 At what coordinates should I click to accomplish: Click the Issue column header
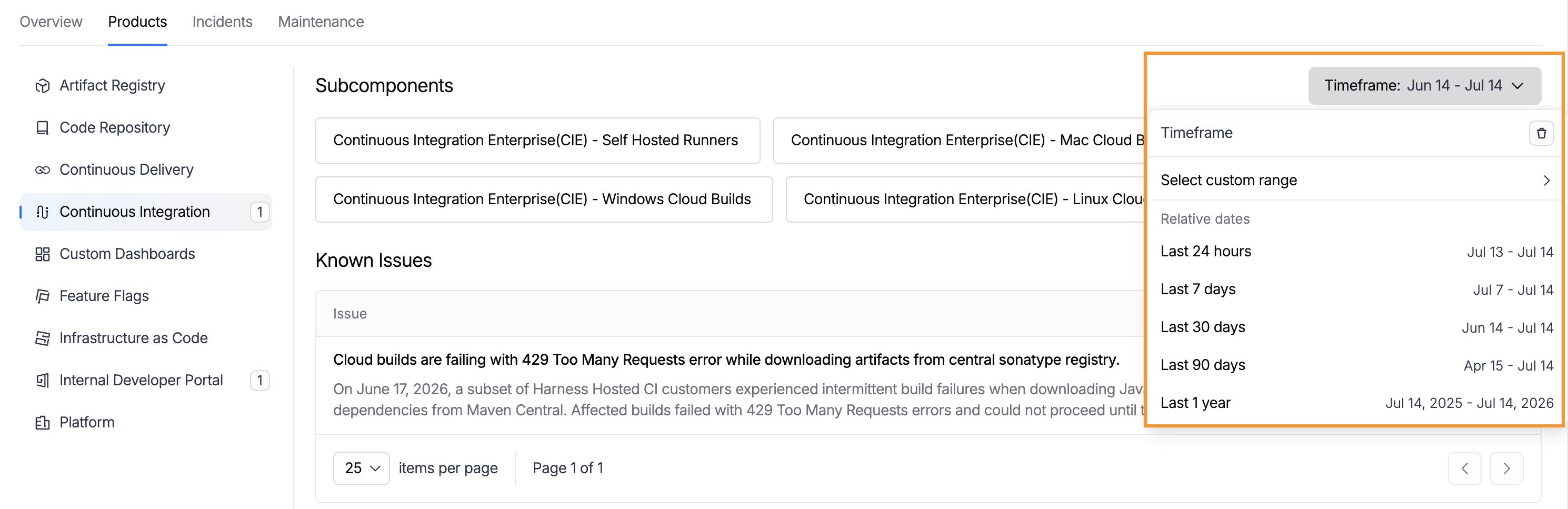click(349, 314)
